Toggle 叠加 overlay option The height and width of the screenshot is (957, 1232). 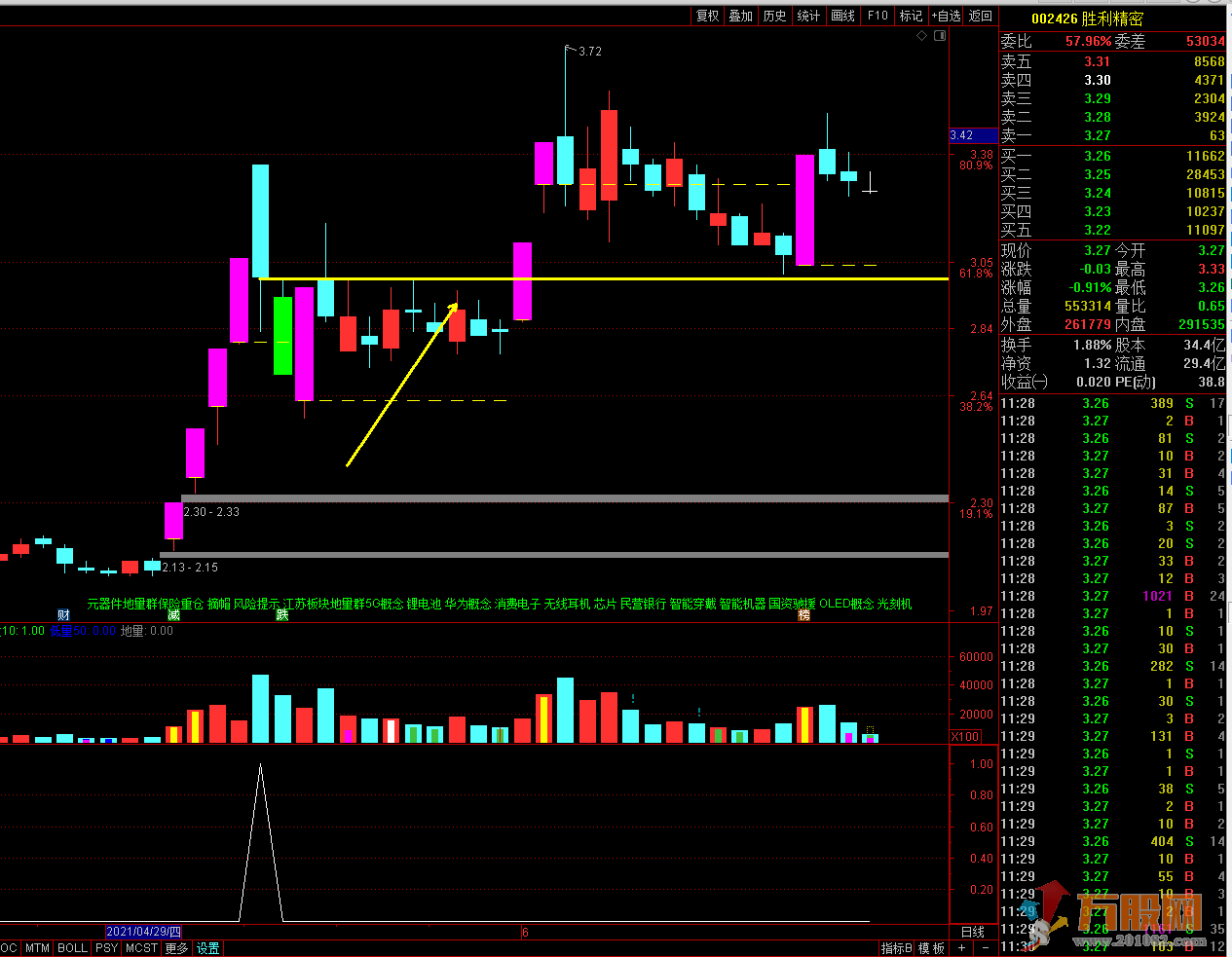pyautogui.click(x=741, y=16)
